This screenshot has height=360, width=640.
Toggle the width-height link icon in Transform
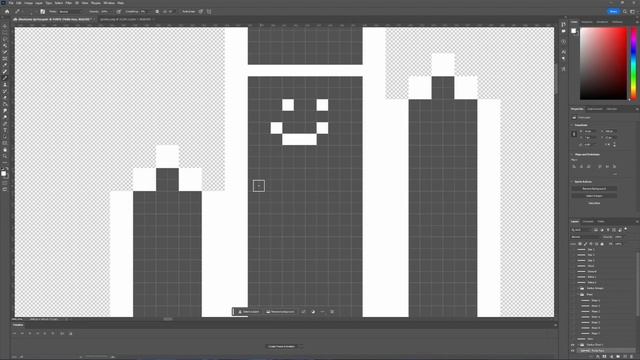pos(574,134)
